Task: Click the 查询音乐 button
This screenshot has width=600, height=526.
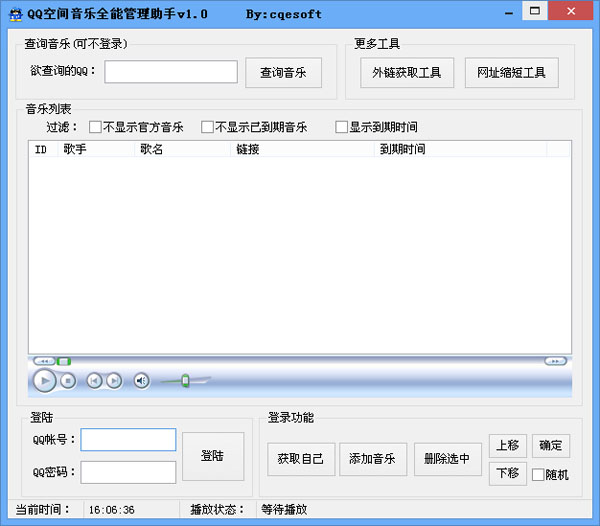Action: click(283, 73)
